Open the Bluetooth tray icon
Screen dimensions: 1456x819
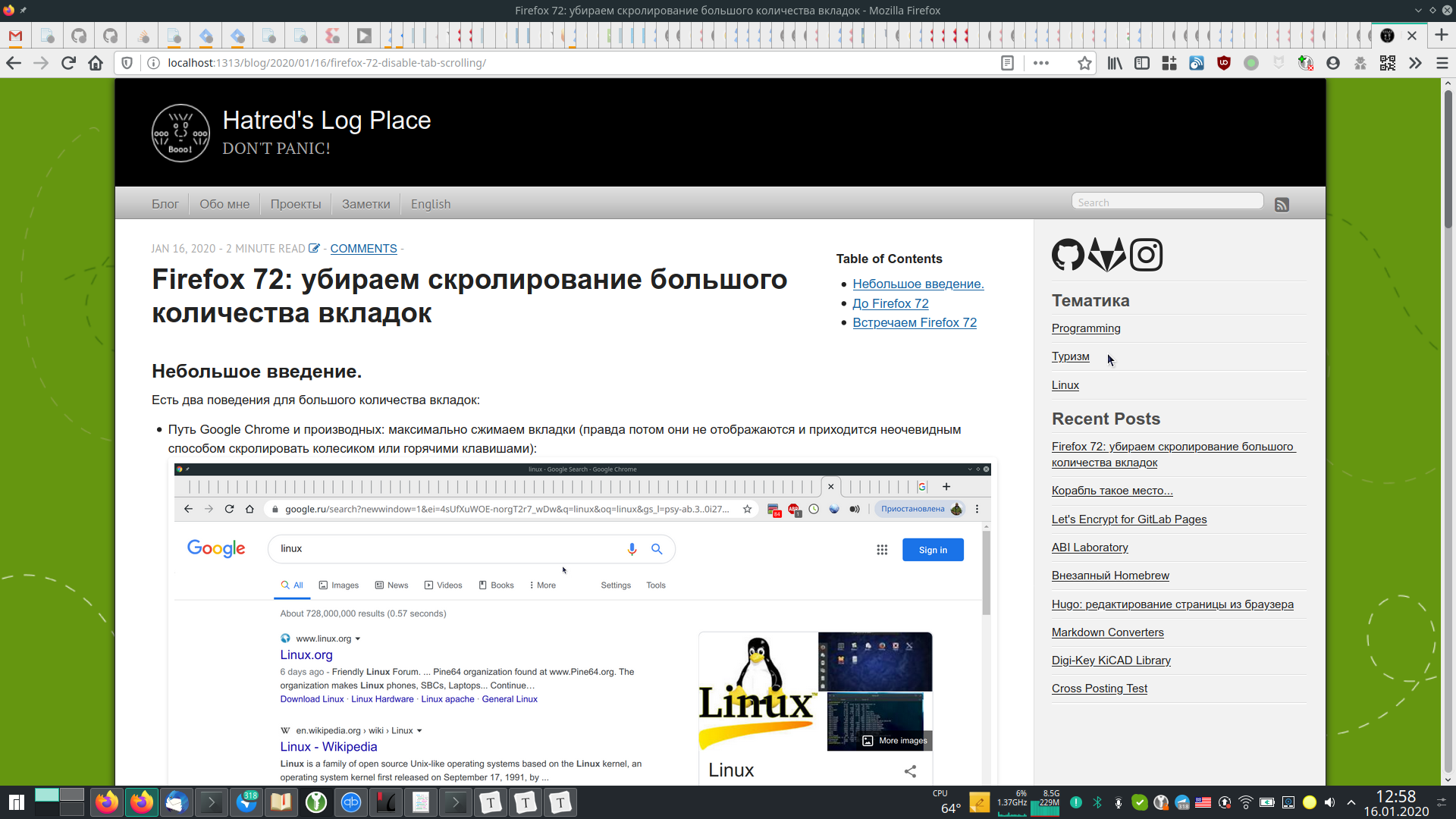(1097, 802)
